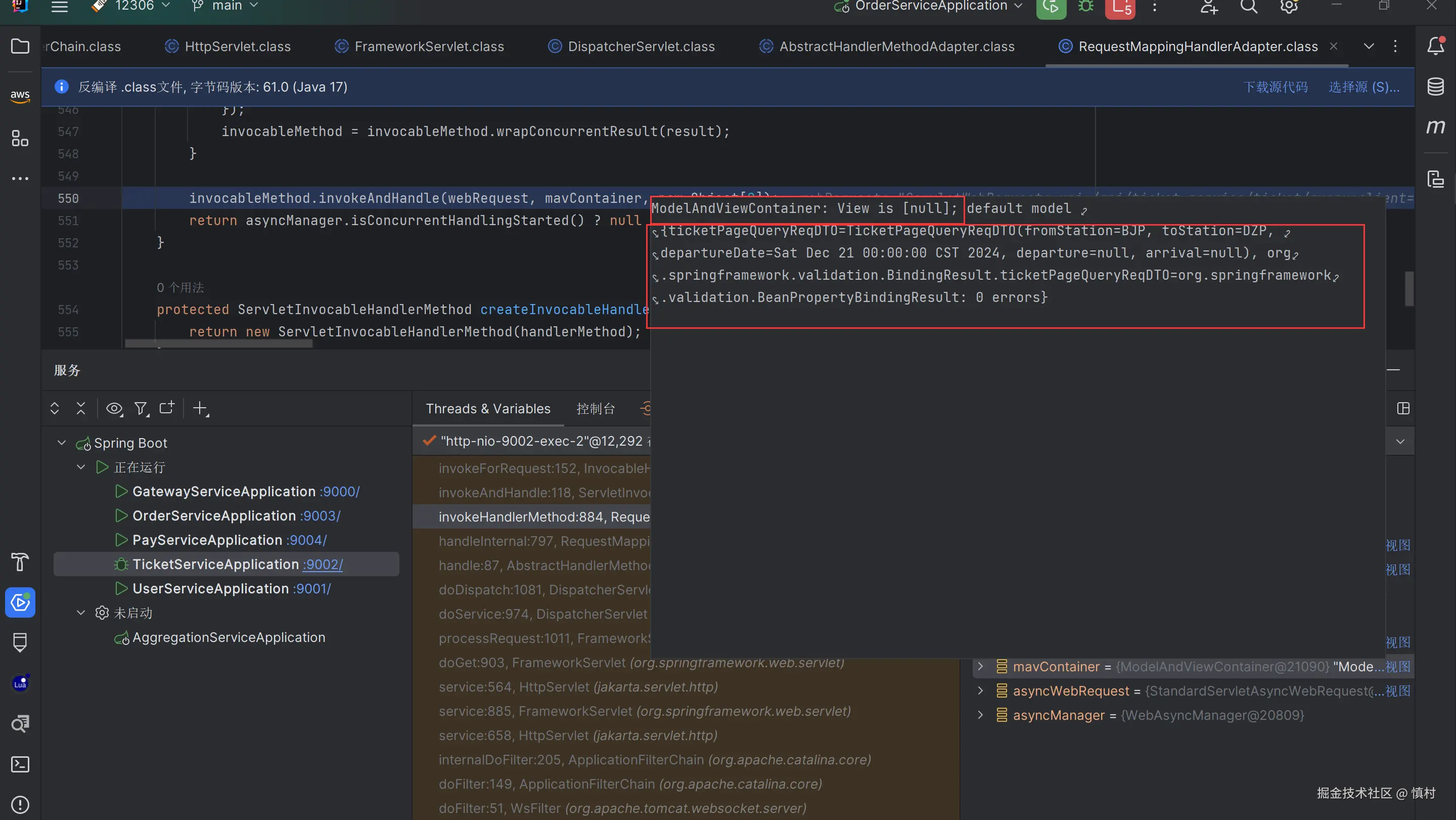
Task: Open the Terminal tool window icon
Action: pos(20,764)
